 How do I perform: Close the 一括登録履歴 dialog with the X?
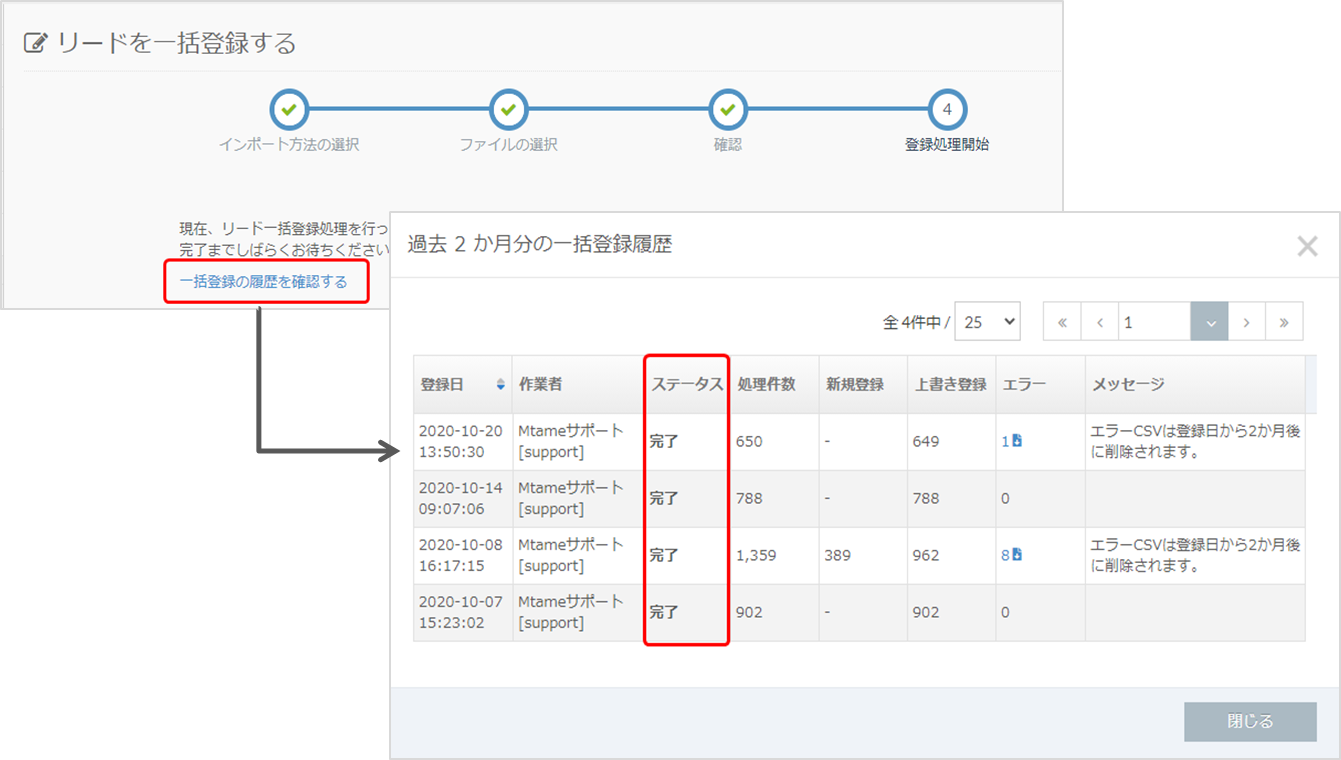[1307, 246]
